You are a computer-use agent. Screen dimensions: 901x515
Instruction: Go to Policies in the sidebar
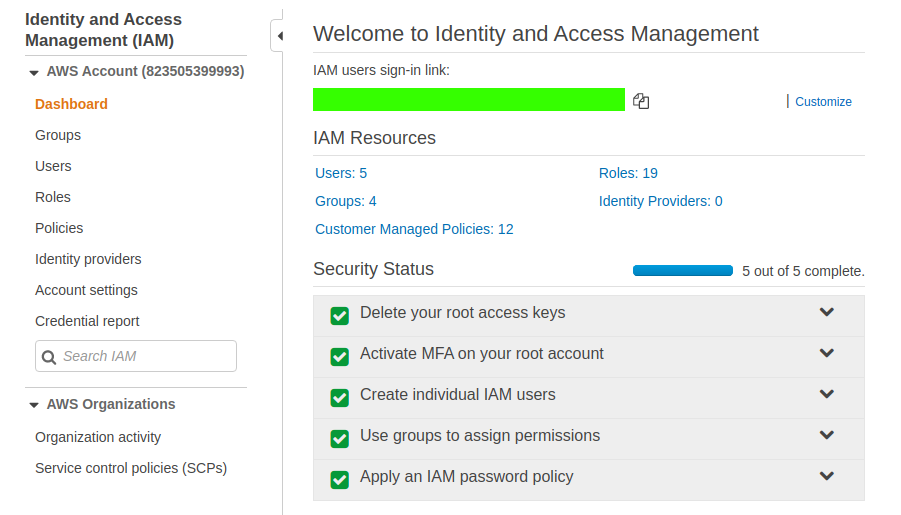[x=59, y=228]
